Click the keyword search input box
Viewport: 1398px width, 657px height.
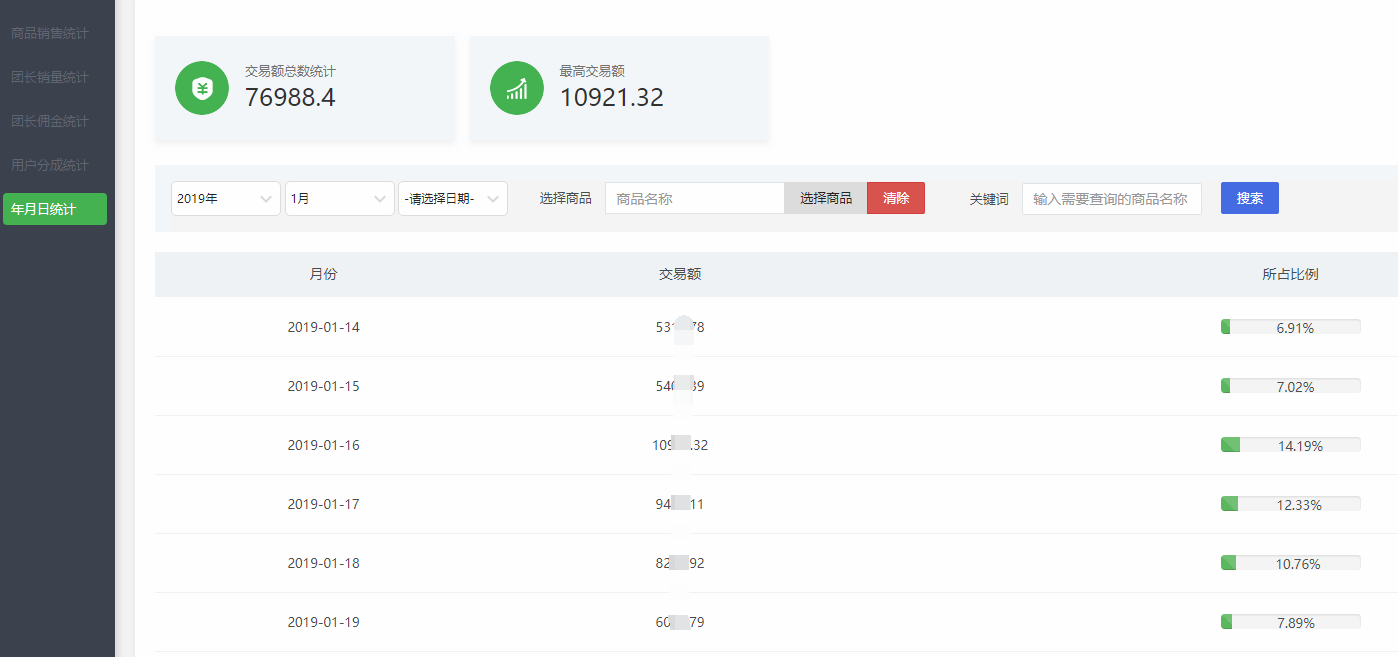click(1111, 199)
